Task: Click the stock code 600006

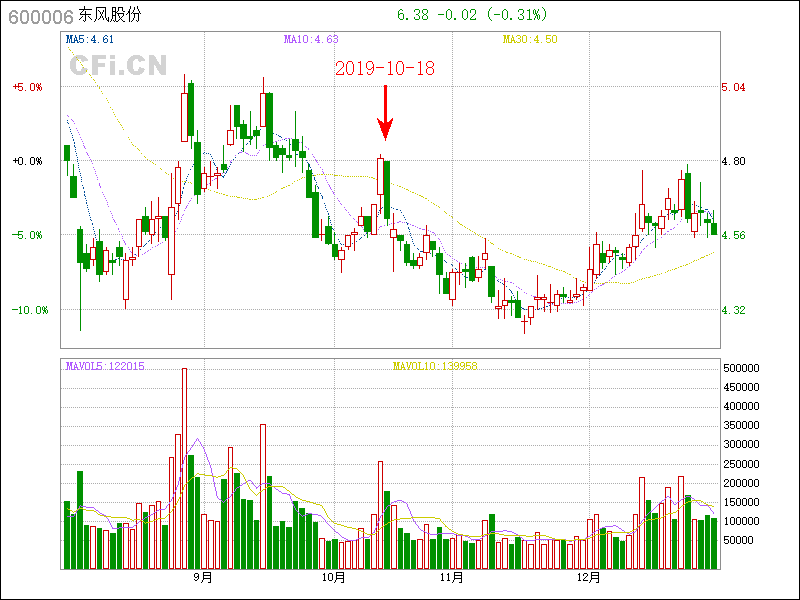Action: tap(41, 16)
